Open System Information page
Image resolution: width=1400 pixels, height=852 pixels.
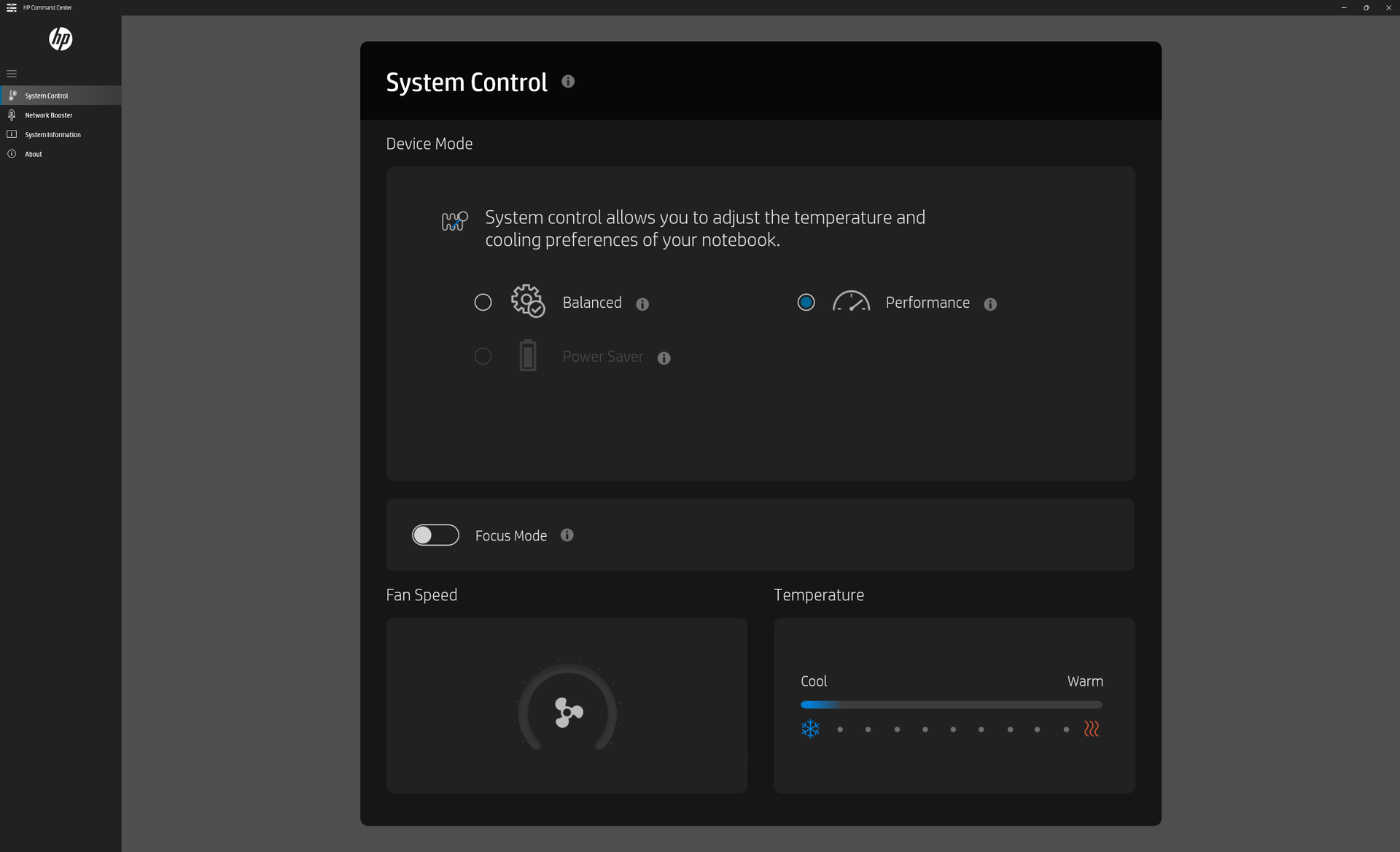[61, 135]
